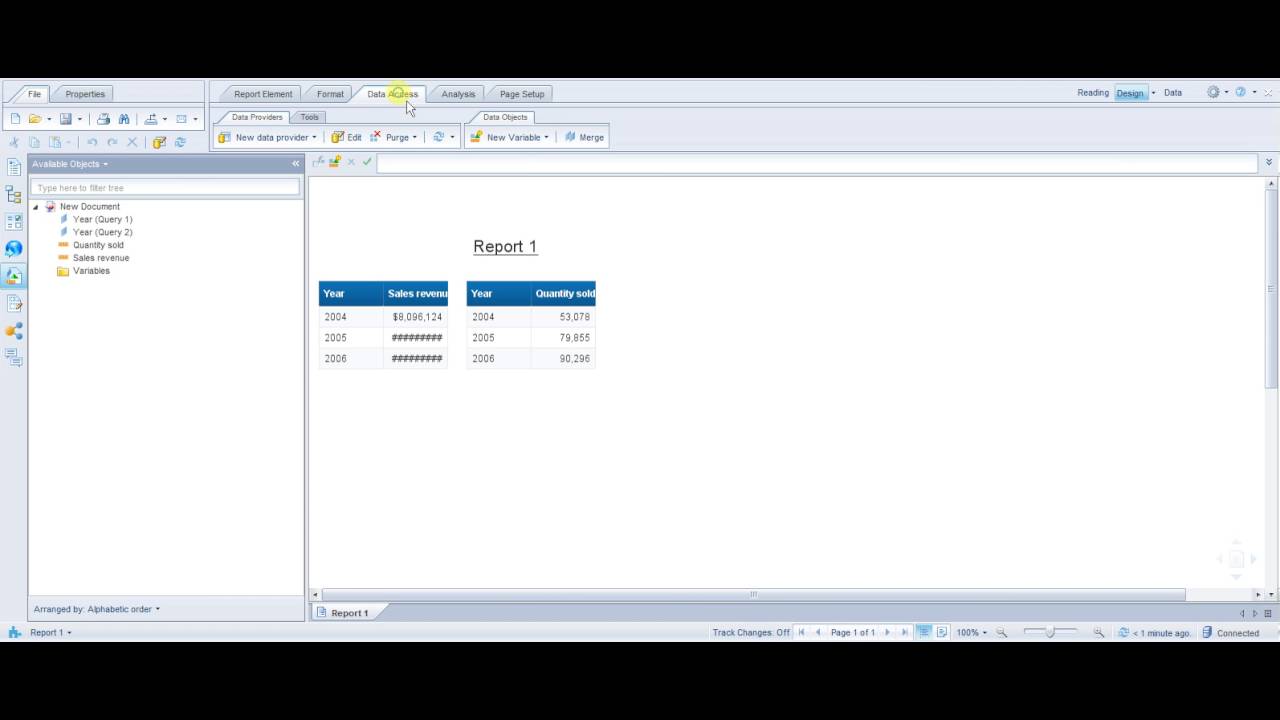Image resolution: width=1280 pixels, height=720 pixels.
Task: Select Quantity sold in object tree
Action: tap(98, 245)
